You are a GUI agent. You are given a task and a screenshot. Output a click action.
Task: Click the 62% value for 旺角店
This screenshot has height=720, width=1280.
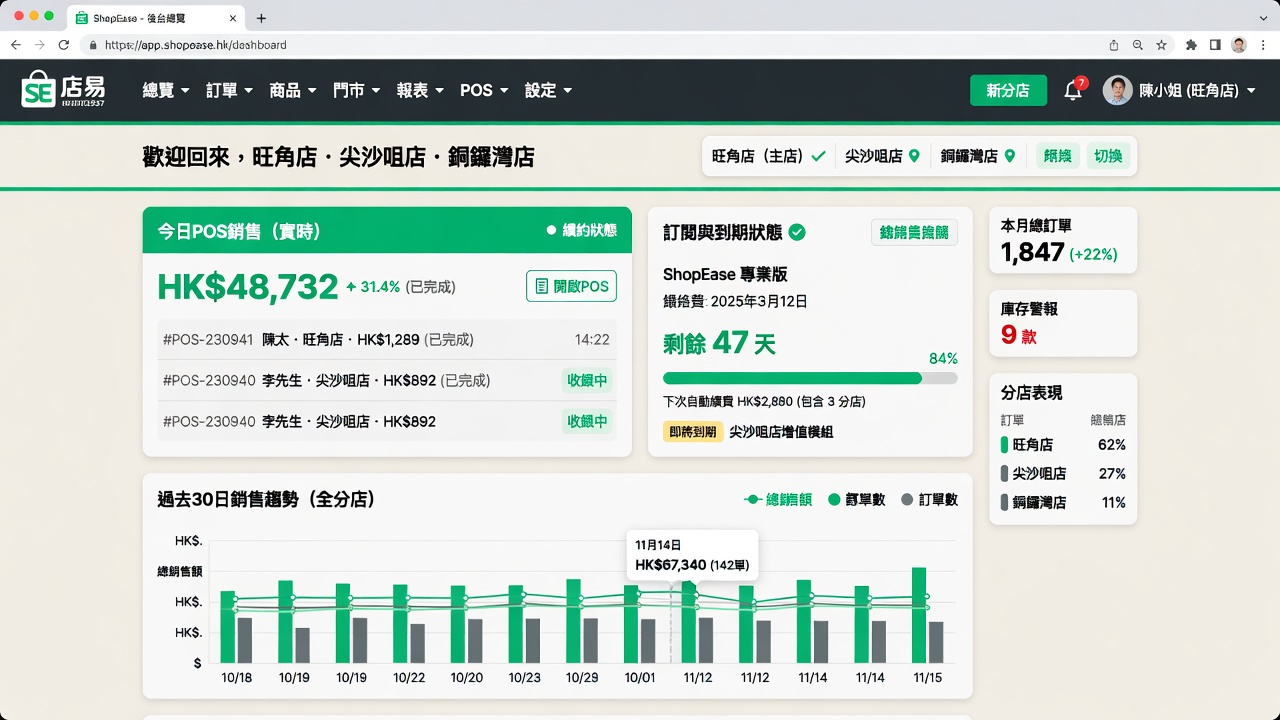click(x=1112, y=445)
